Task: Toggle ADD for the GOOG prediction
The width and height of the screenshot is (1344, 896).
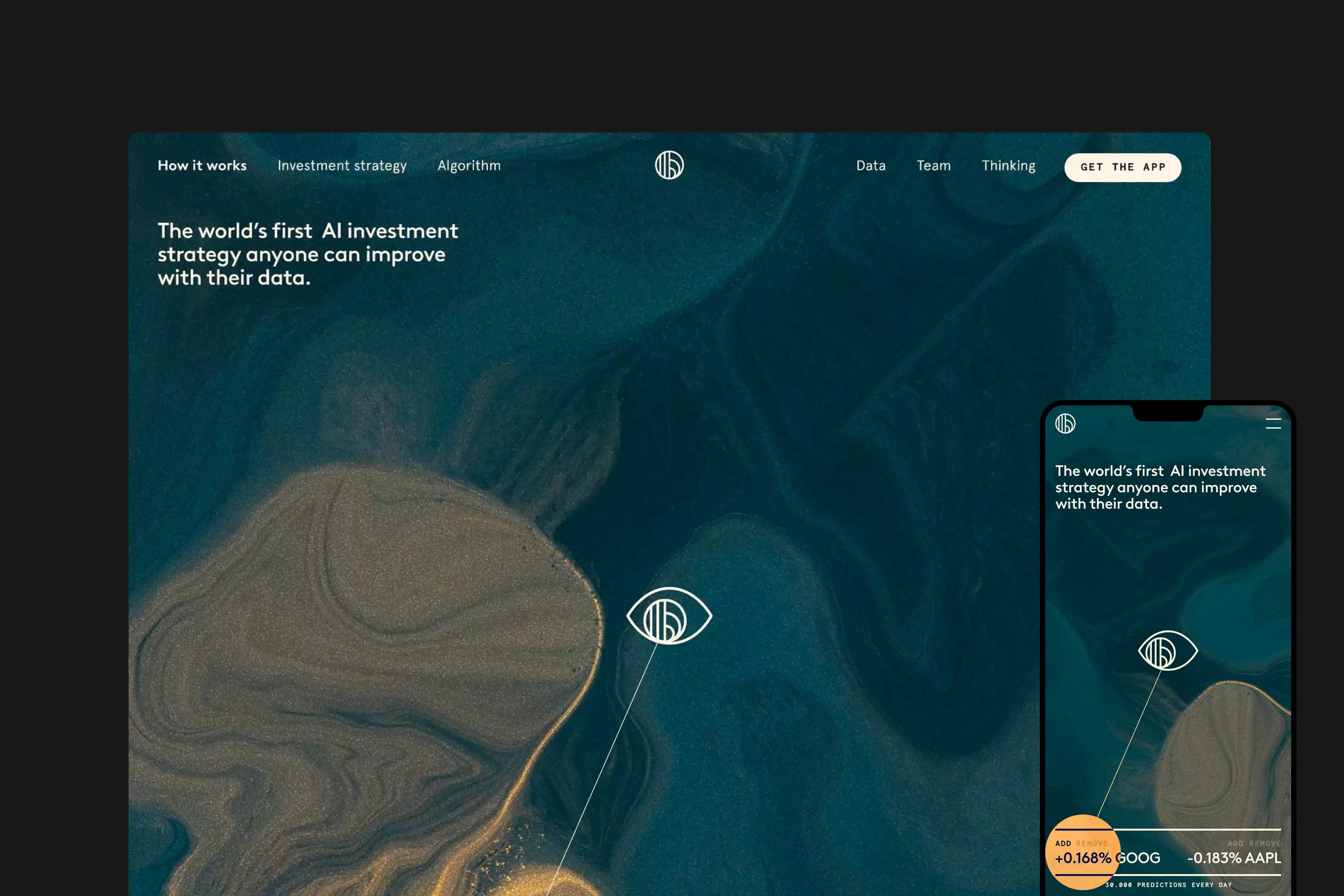Action: [1063, 844]
